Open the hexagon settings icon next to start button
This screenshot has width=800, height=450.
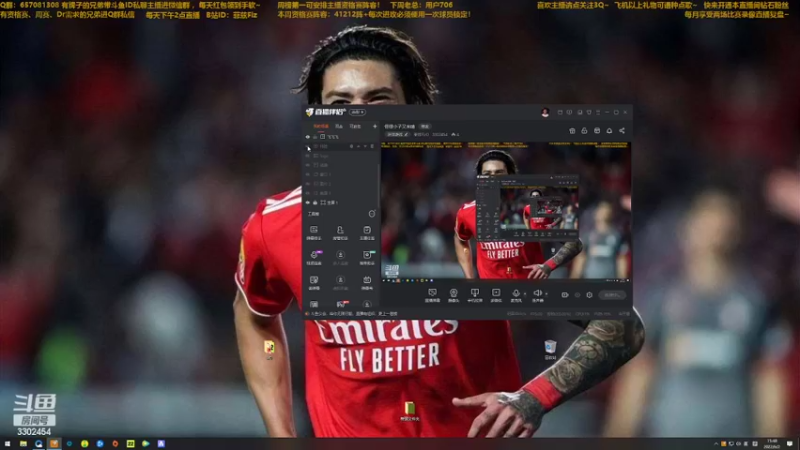[589, 295]
